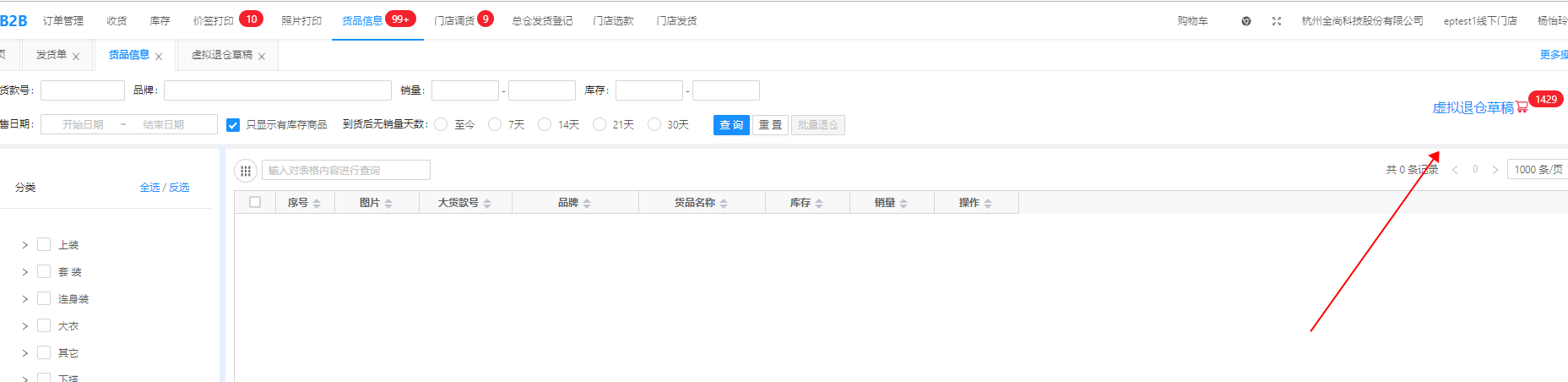This screenshot has width=1568, height=382.
Task: Select the 30天 radio button
Action: (x=654, y=125)
